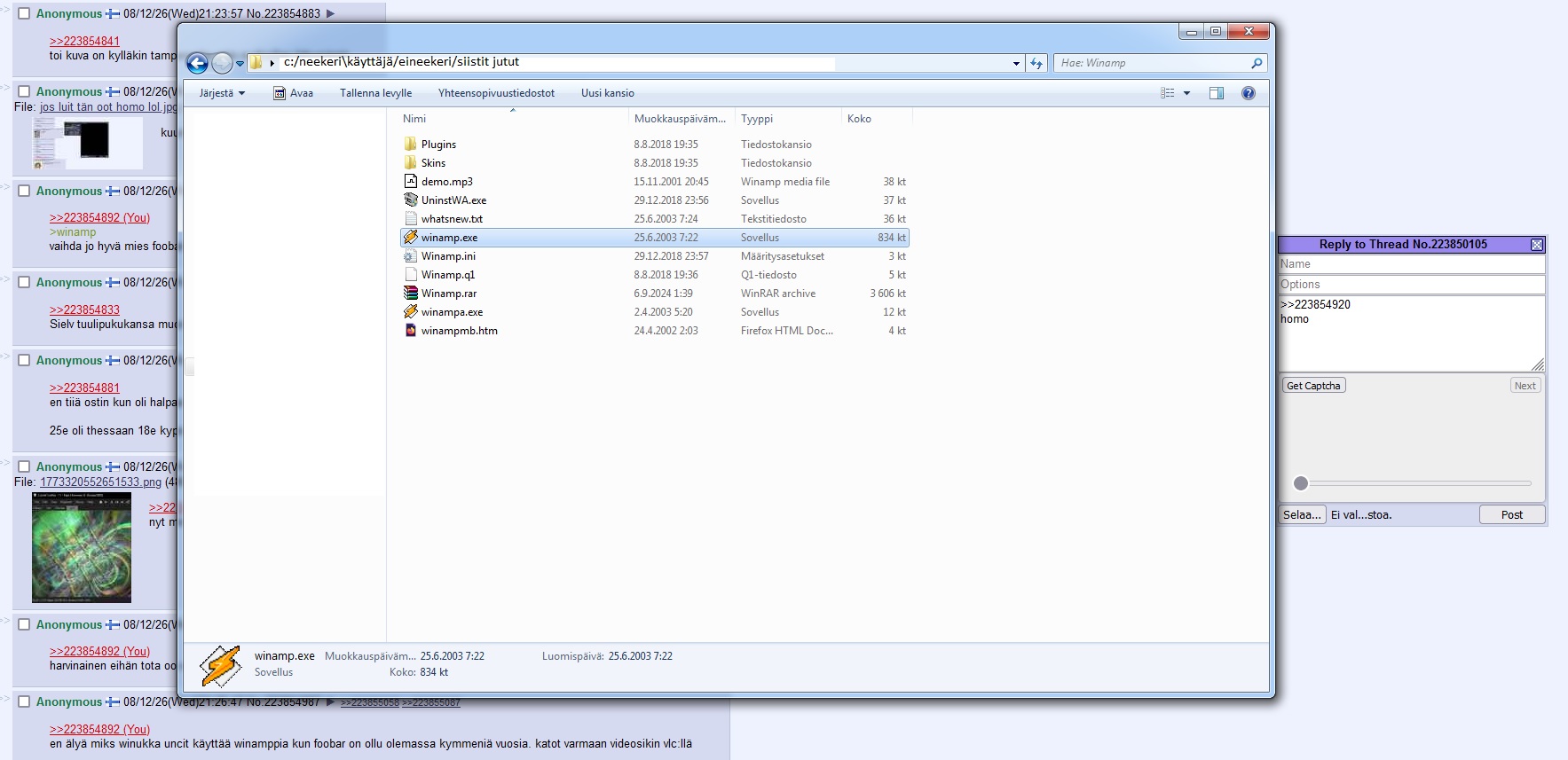Click the reply comment text area
The image size is (1568, 760).
coord(1412,333)
